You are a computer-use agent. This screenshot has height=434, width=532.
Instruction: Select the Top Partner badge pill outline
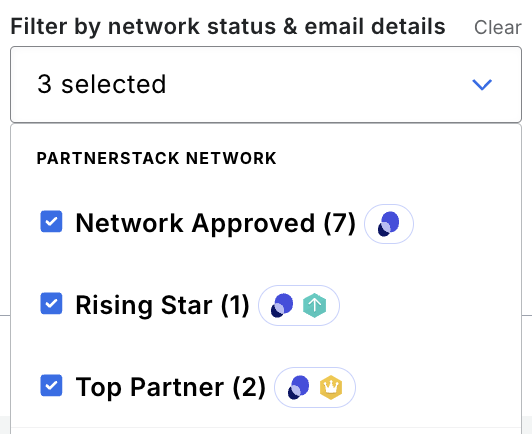click(x=315, y=387)
